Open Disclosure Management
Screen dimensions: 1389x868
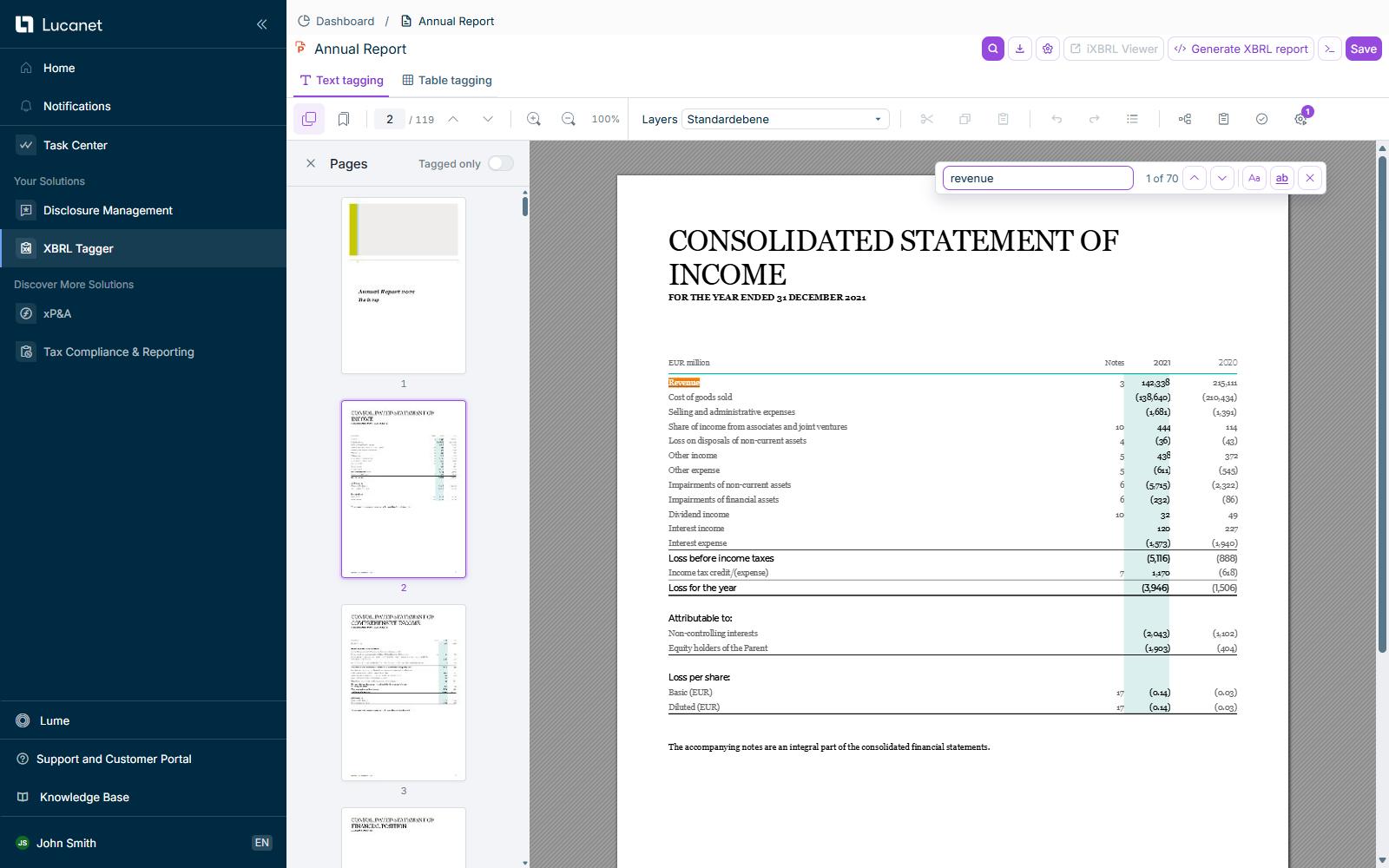[x=143, y=210]
